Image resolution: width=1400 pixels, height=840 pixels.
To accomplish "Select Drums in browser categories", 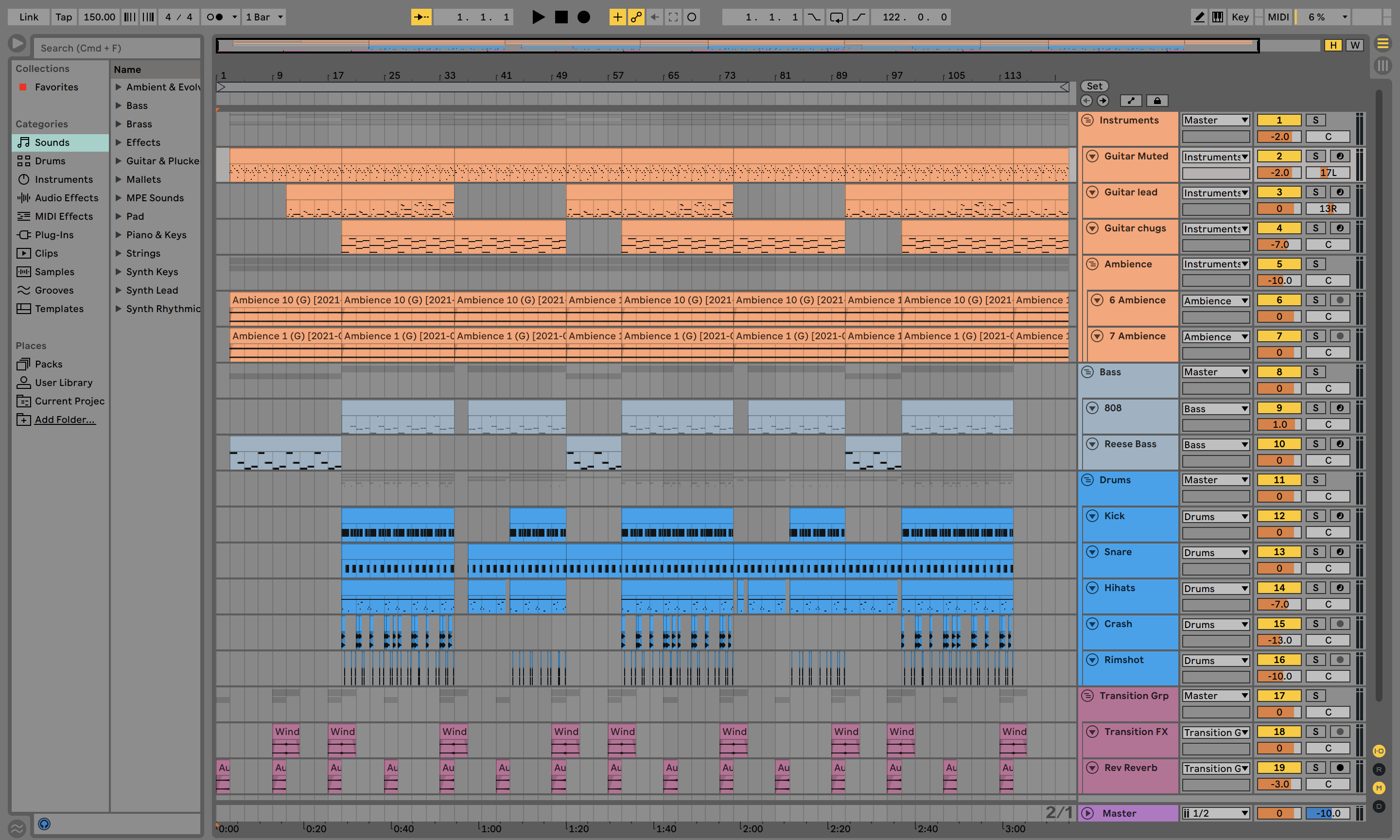I will coord(50,161).
